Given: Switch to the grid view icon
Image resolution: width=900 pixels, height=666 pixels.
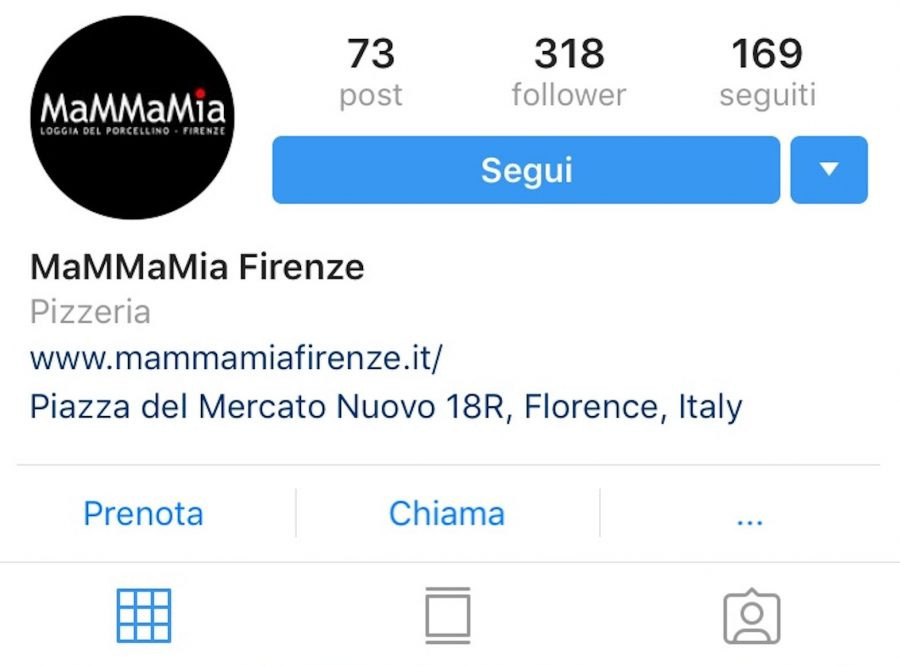Looking at the screenshot, I should coord(143,615).
